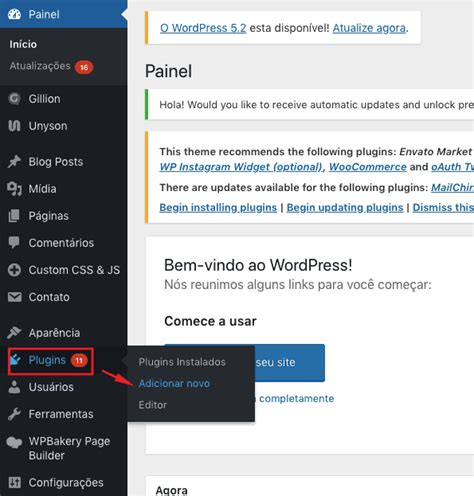Click the partially visible oAuth link
Image resolution: width=474 pixels, height=496 pixels.
pos(453,167)
